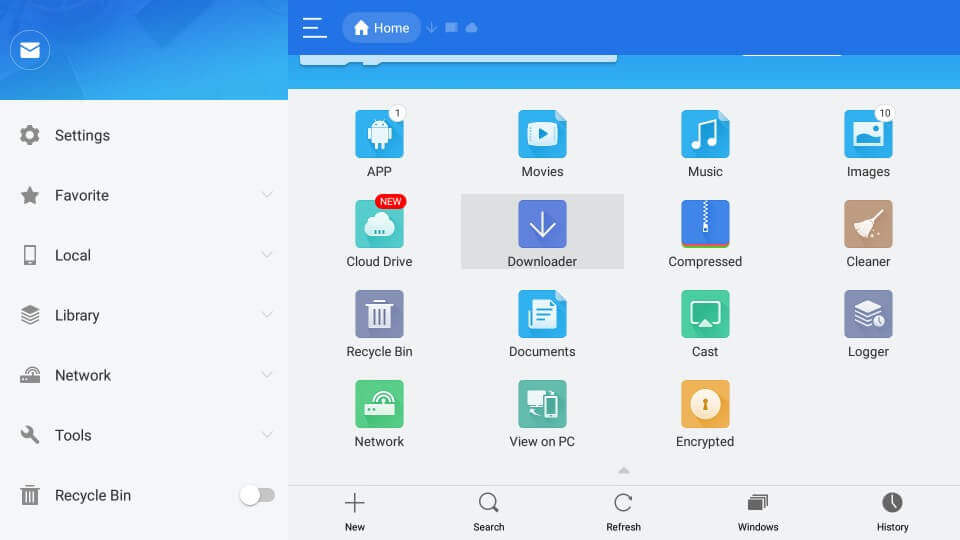
Task: Click the Home breadcrumb button
Action: pyautogui.click(x=381, y=28)
